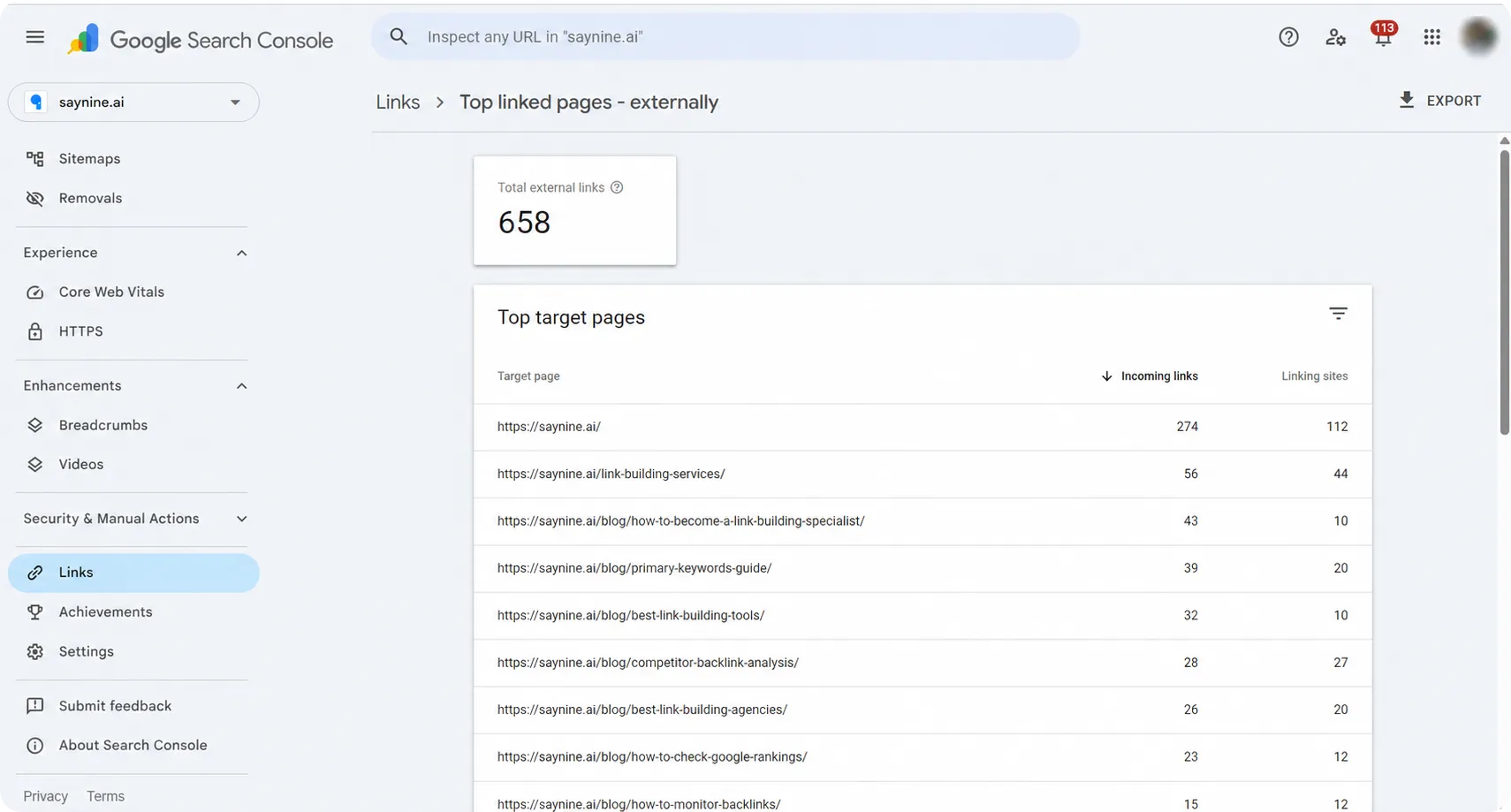Open the help question mark icon
The image size is (1511, 812).
(1288, 37)
